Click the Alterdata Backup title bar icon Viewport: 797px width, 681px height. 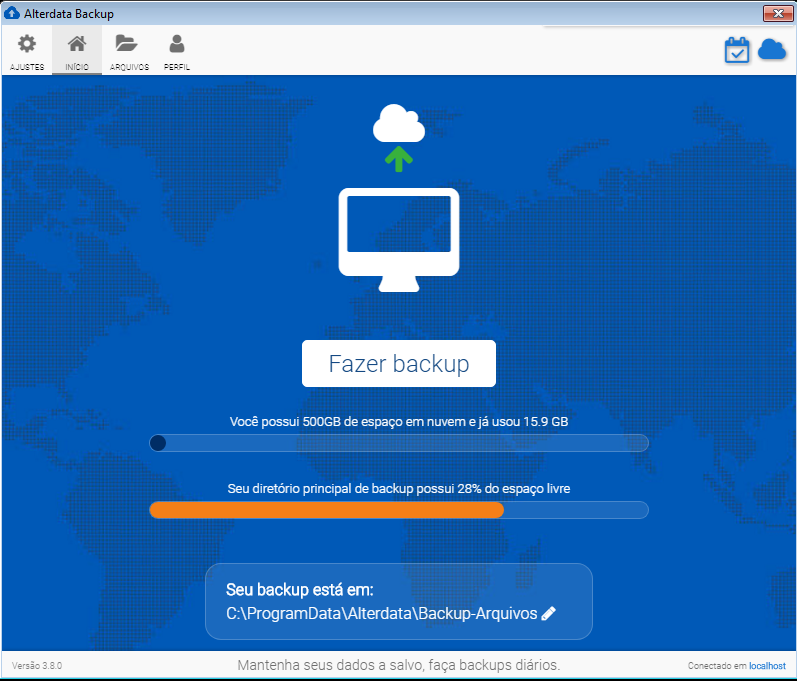(x=11, y=13)
